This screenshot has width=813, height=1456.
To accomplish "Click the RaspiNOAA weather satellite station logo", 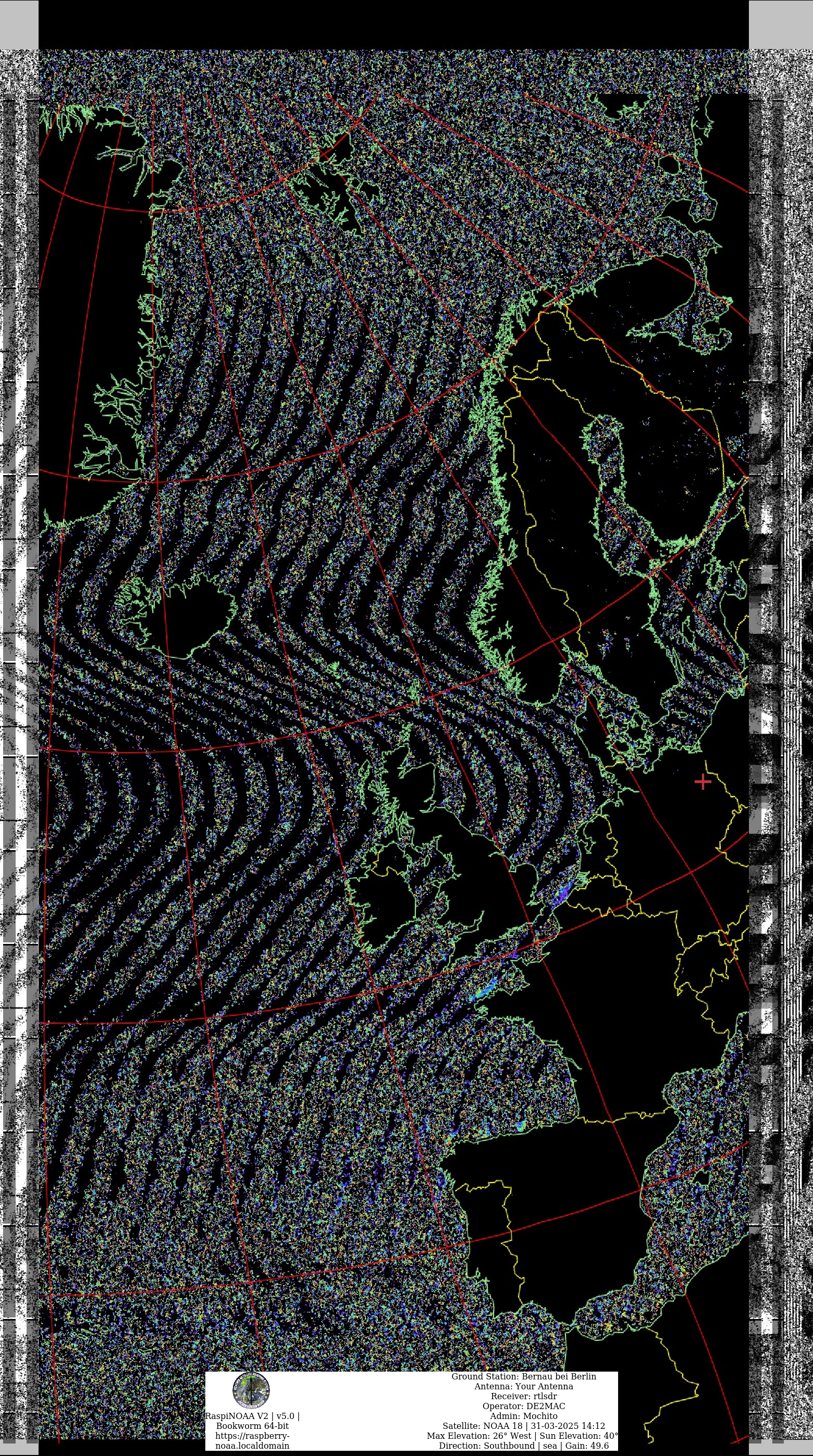I will click(251, 1390).
